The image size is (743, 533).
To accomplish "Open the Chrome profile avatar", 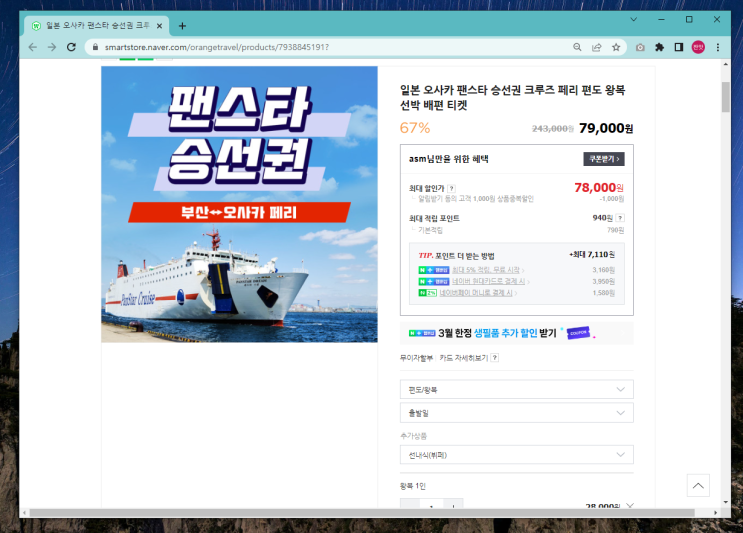I will (x=698, y=47).
